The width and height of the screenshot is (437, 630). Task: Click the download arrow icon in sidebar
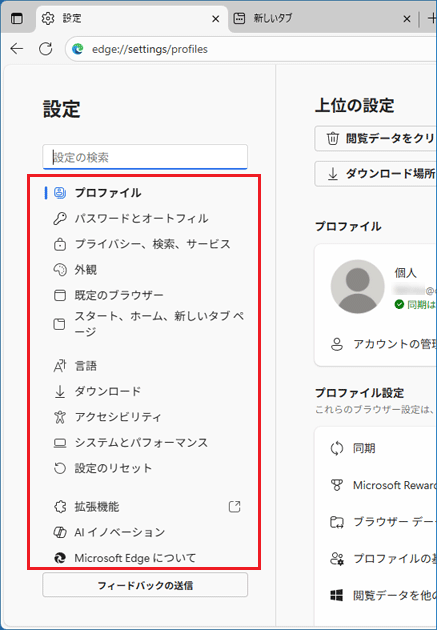59,391
